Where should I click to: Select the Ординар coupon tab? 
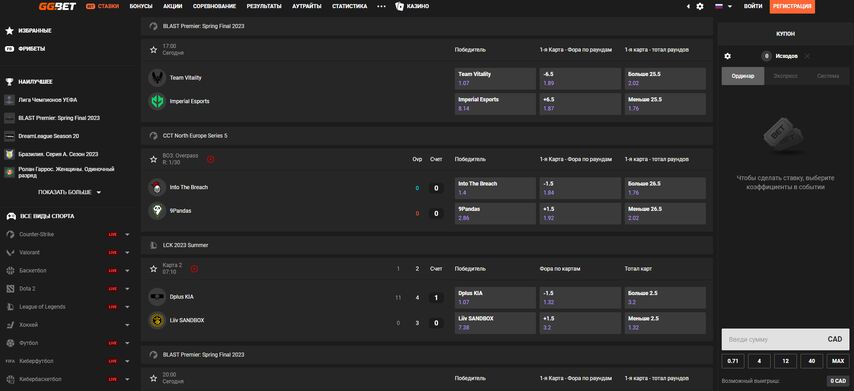point(743,76)
